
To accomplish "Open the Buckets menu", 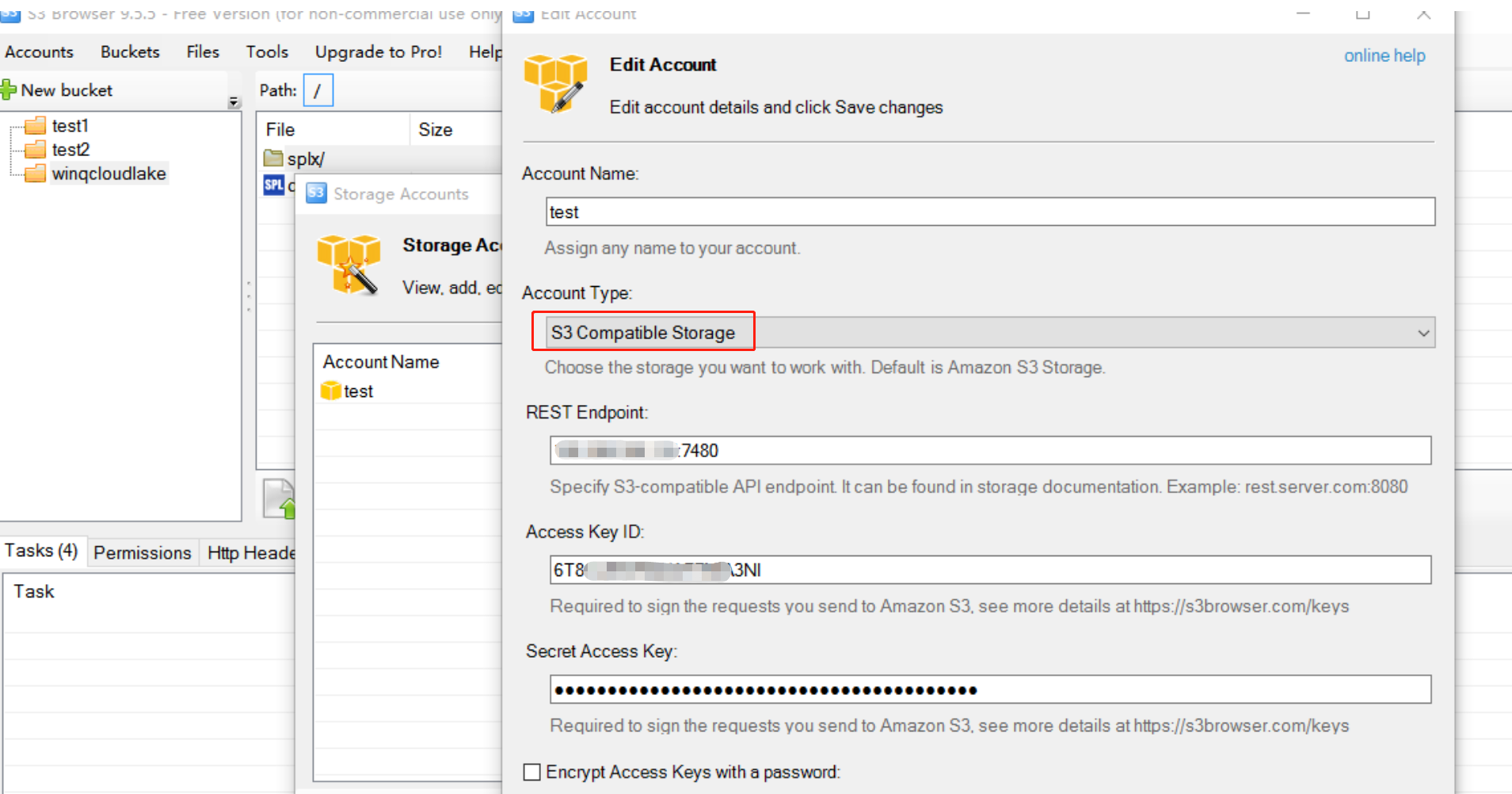I will point(130,52).
